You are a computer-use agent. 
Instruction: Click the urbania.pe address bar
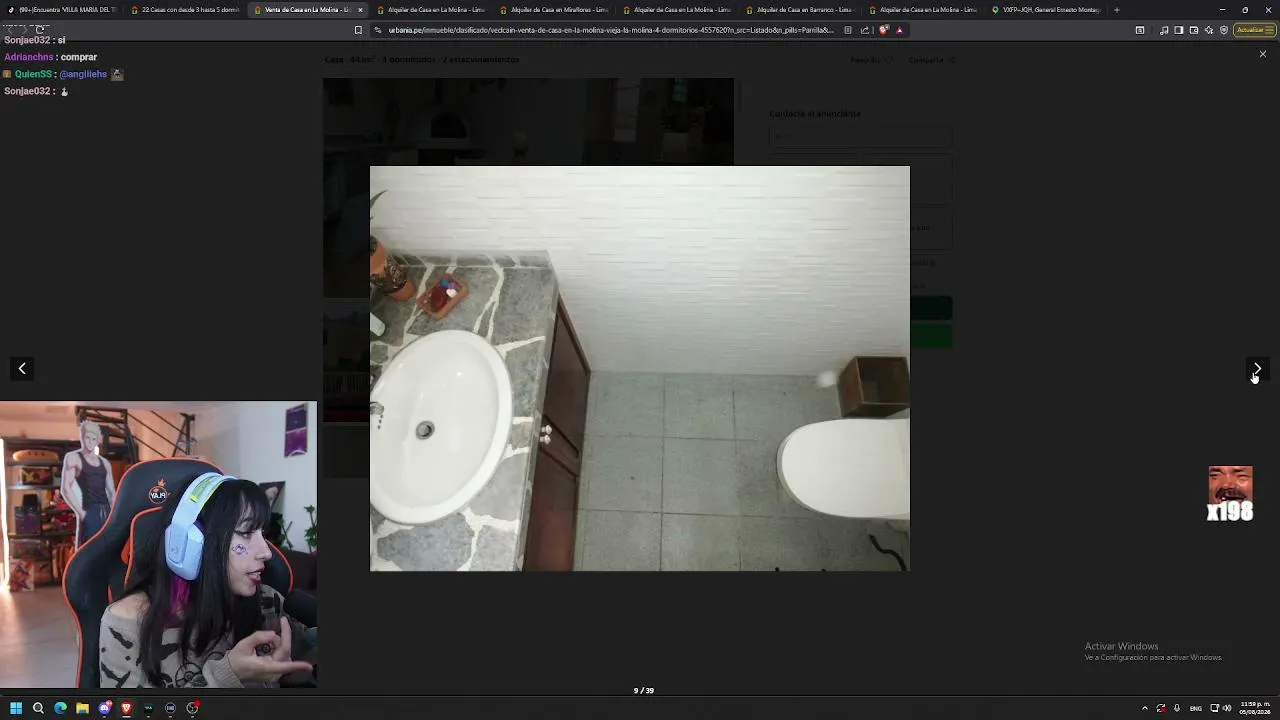coord(610,30)
